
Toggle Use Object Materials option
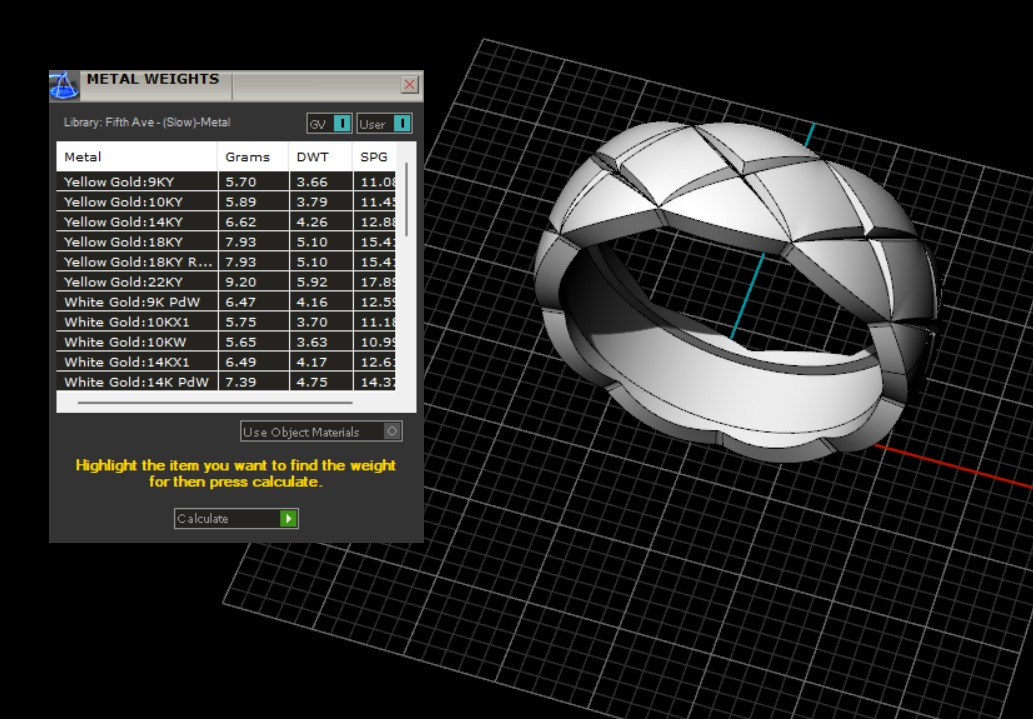(x=321, y=432)
